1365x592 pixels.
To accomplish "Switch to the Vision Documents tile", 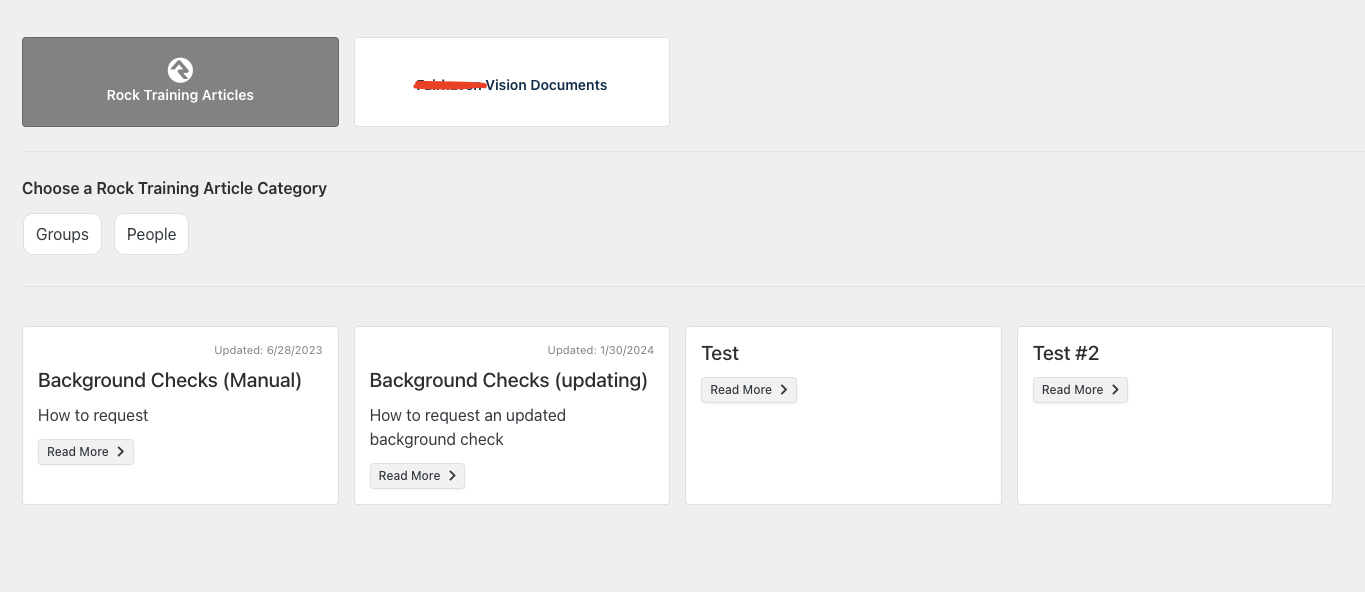I will (512, 82).
